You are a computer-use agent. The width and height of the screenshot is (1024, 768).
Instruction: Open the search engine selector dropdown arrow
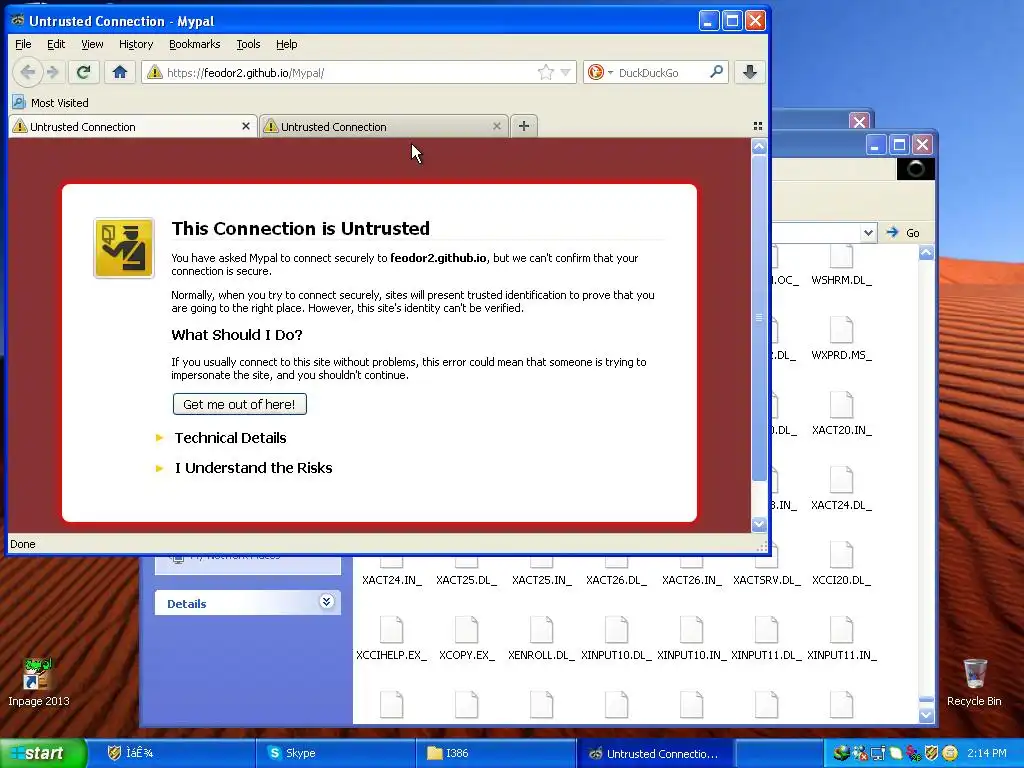pos(611,72)
